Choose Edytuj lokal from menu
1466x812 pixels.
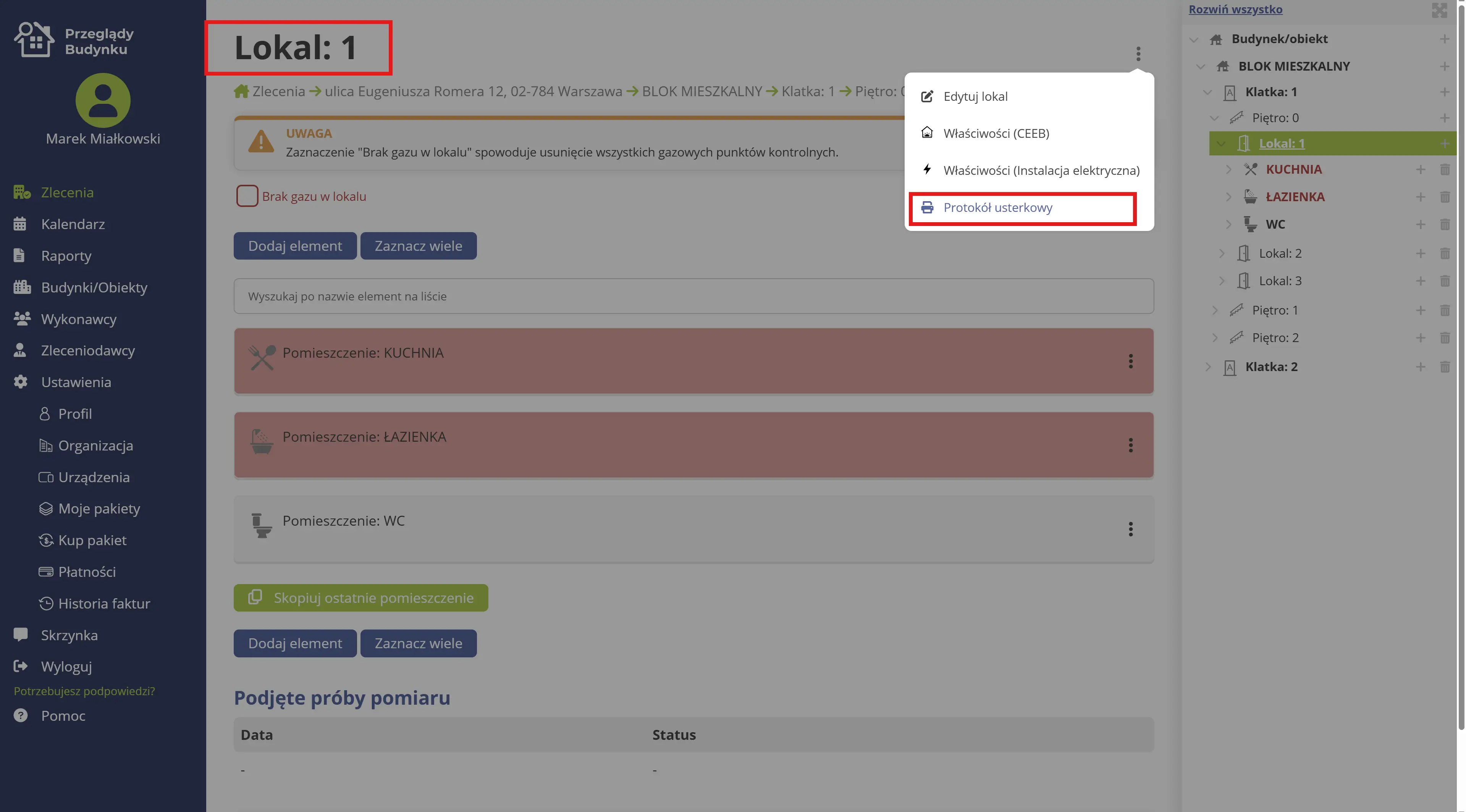tap(975, 97)
